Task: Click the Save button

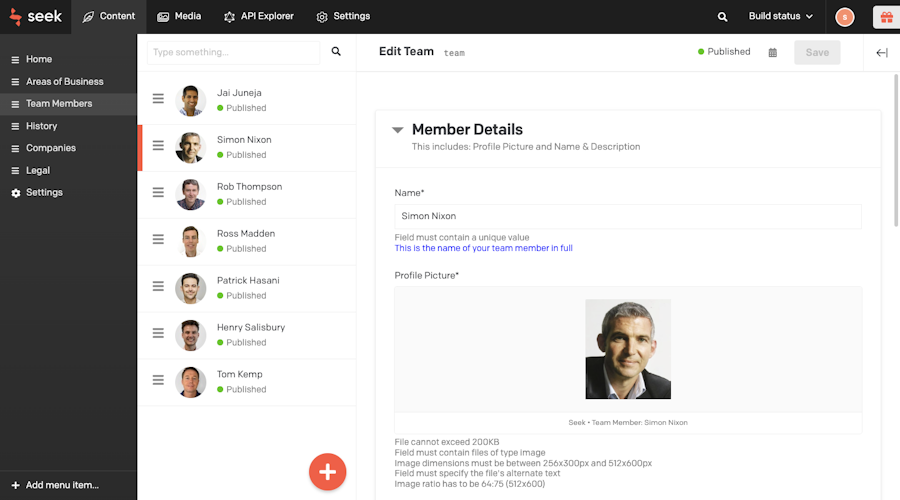Action: point(817,52)
